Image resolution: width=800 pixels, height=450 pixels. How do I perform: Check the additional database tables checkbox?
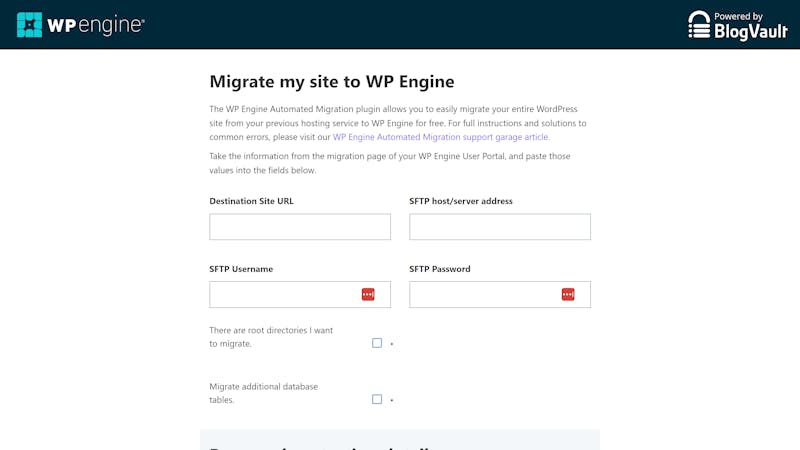377,399
